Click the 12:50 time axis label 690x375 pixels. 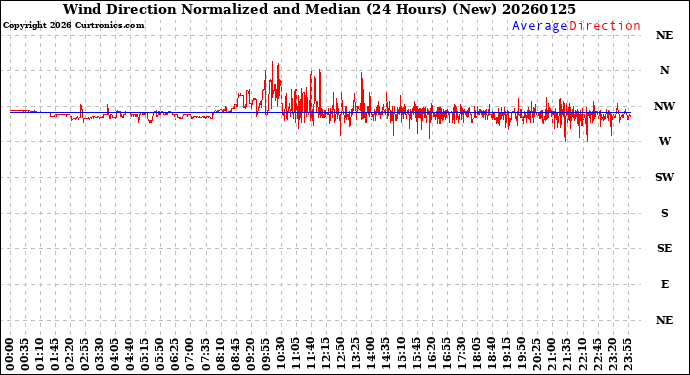pyautogui.click(x=341, y=355)
